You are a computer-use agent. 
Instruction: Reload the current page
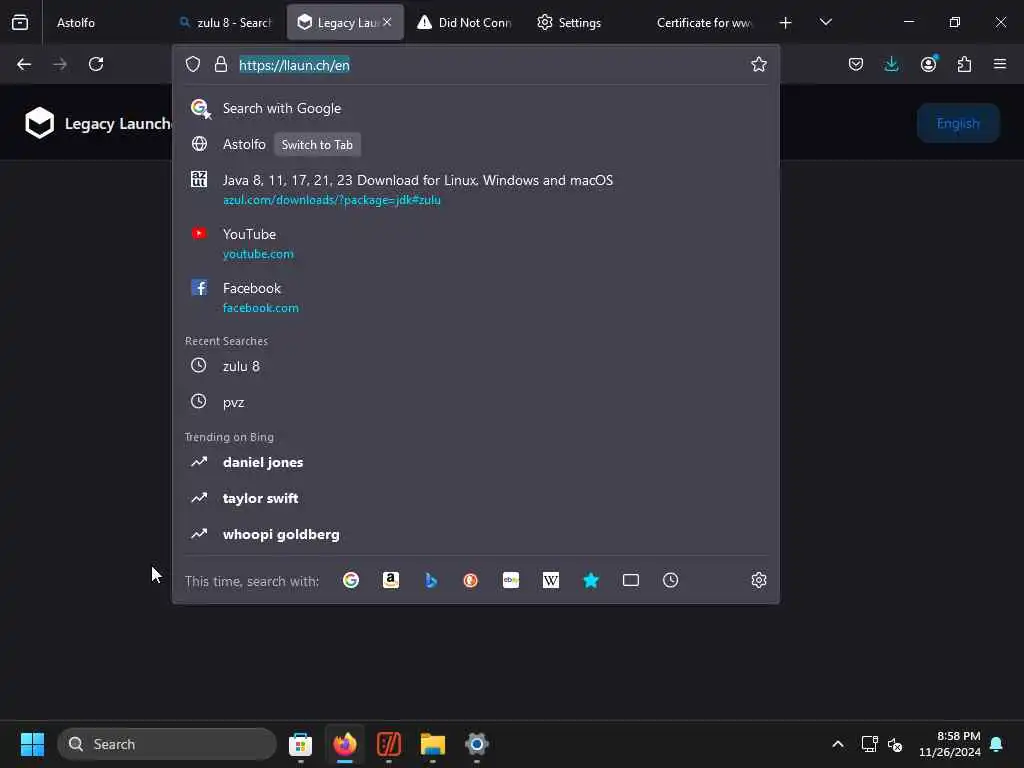coord(96,64)
